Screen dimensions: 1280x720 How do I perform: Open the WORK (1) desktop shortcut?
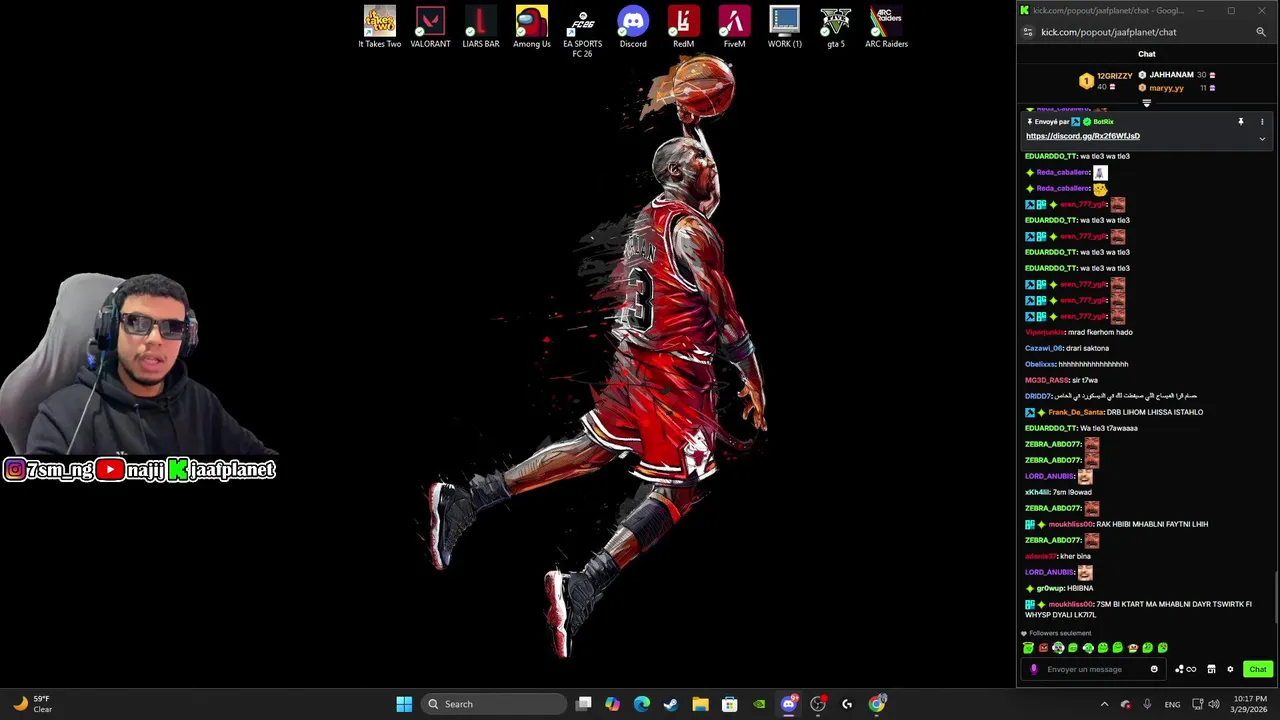785,27
